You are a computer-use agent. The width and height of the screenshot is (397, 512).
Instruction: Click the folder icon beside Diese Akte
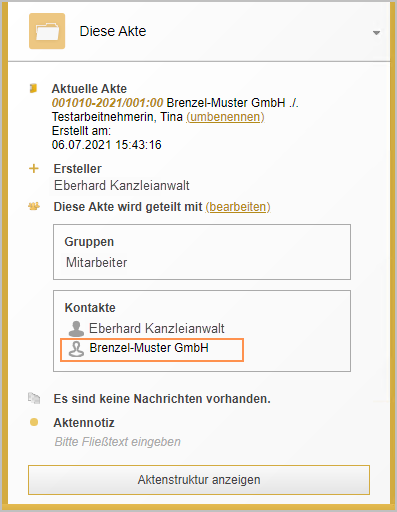click(47, 31)
